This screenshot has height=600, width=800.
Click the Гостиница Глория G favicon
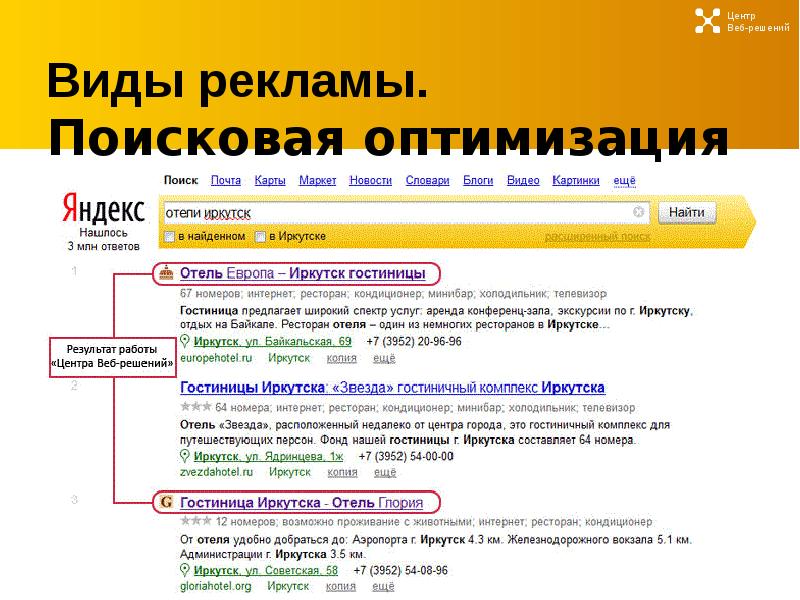tap(167, 502)
